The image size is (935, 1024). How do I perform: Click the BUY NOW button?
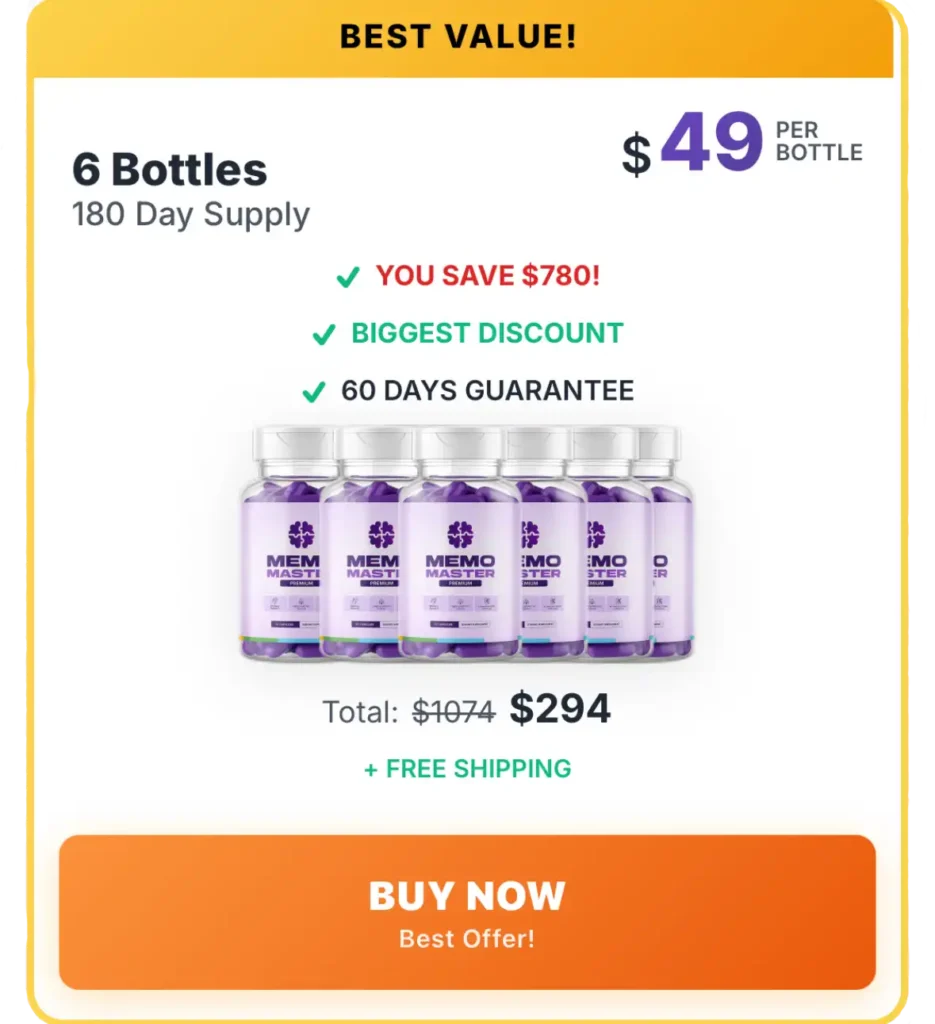(467, 912)
